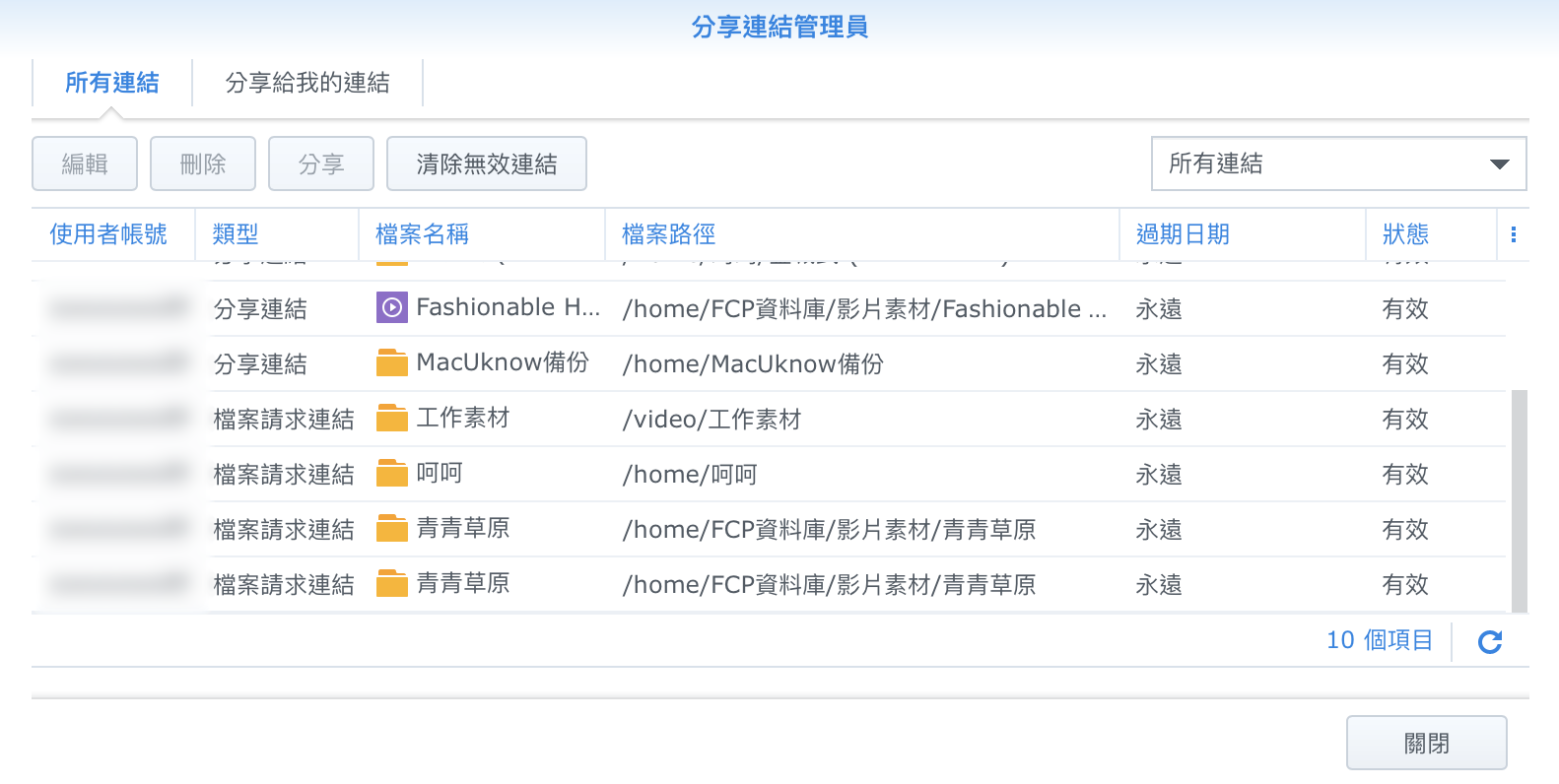This screenshot has height=784, width=1559.
Task: Click the folder icon in the last row
Action: [391, 584]
